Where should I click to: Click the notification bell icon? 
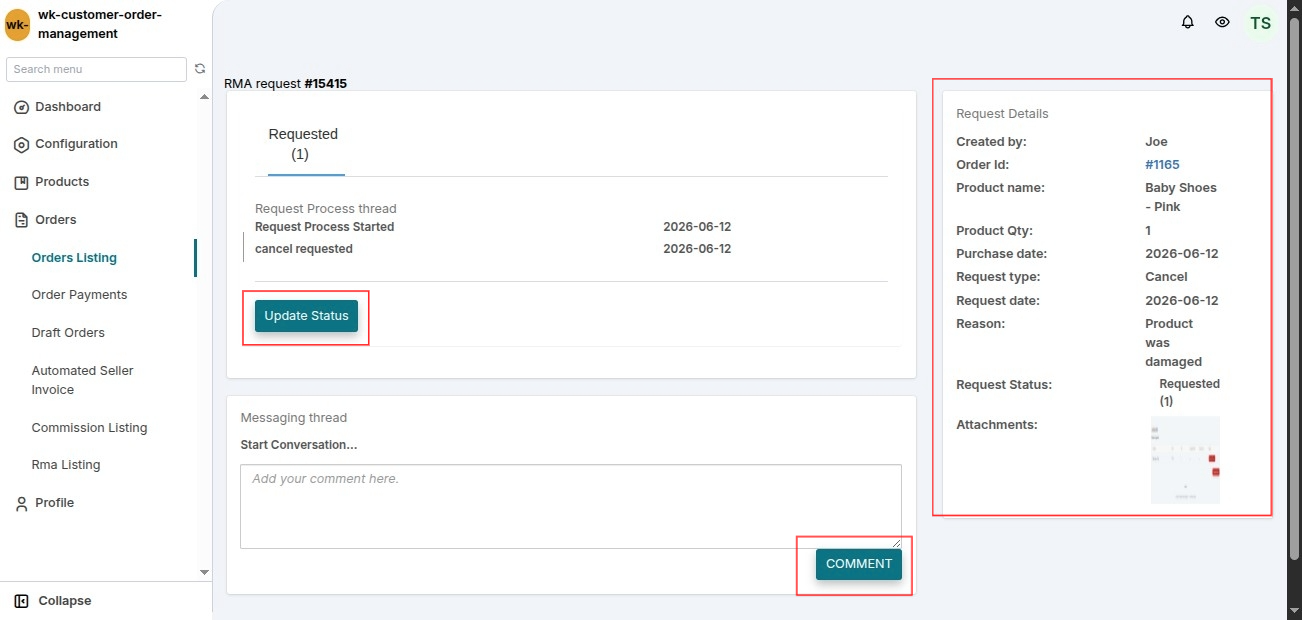click(x=1188, y=22)
